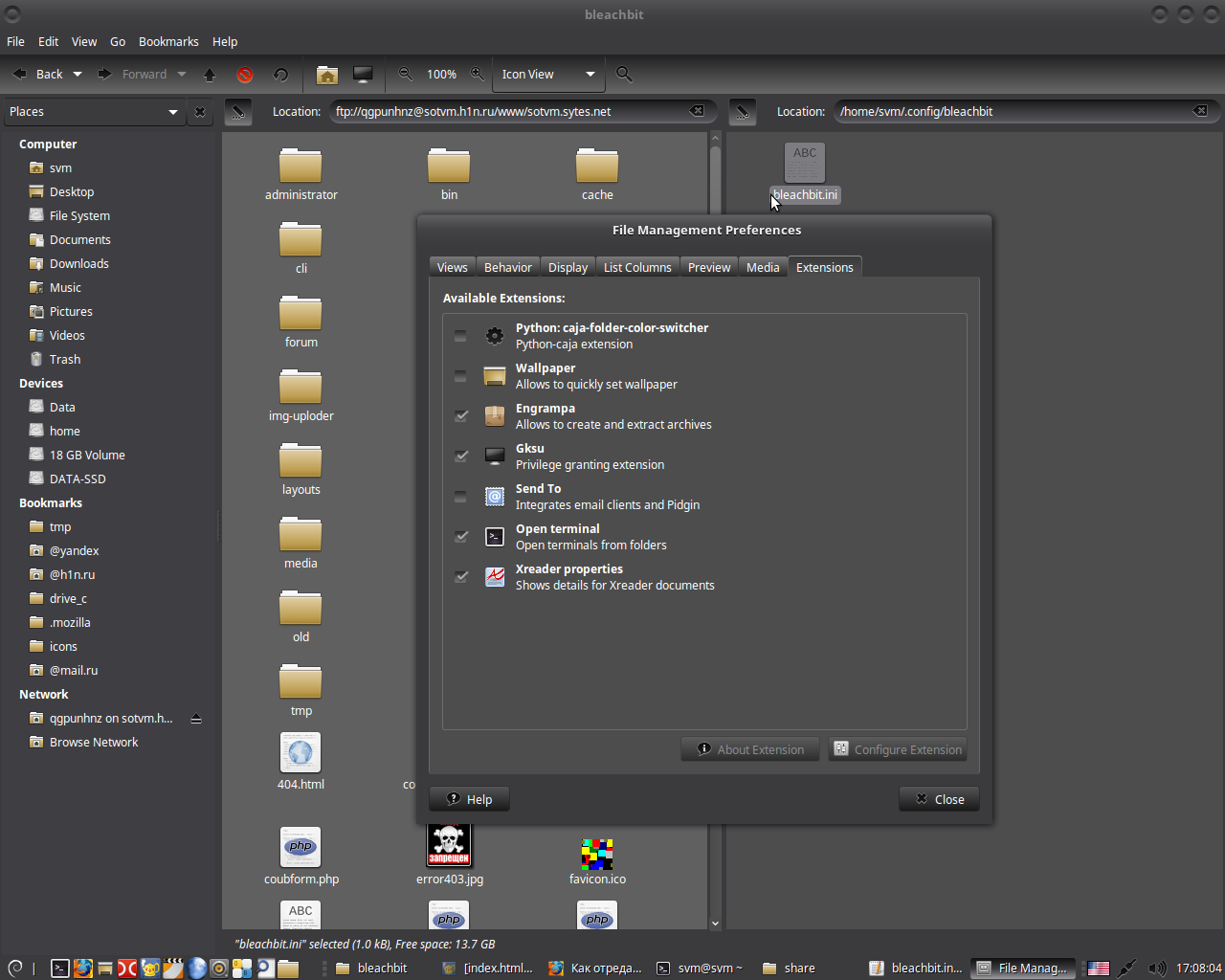The image size is (1225, 980).
Task: Click the 17:08:04 clock
Action: click(x=1198, y=969)
